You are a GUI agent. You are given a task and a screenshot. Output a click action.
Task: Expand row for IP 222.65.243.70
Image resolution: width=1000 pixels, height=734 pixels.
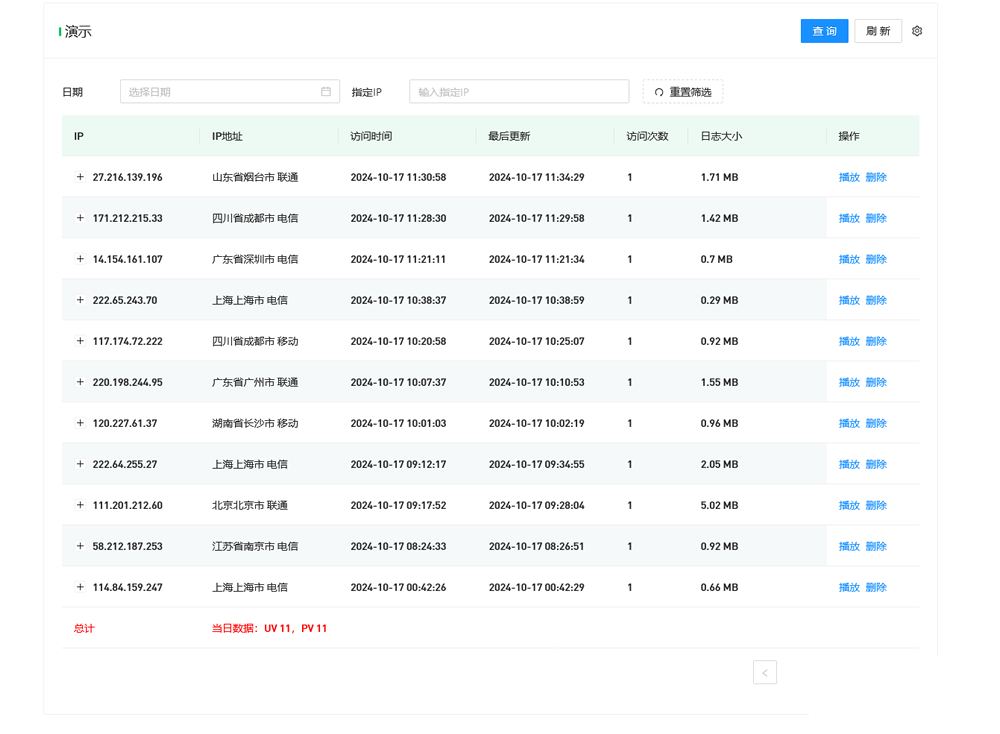(x=80, y=300)
